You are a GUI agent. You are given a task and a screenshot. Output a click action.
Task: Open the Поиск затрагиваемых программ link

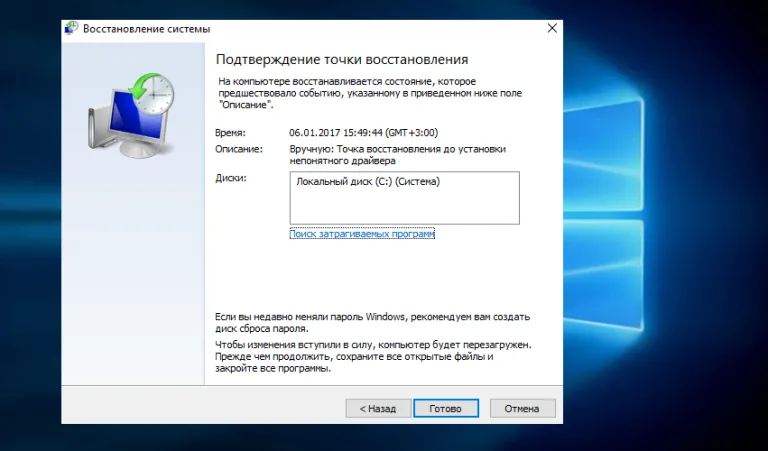click(362, 234)
